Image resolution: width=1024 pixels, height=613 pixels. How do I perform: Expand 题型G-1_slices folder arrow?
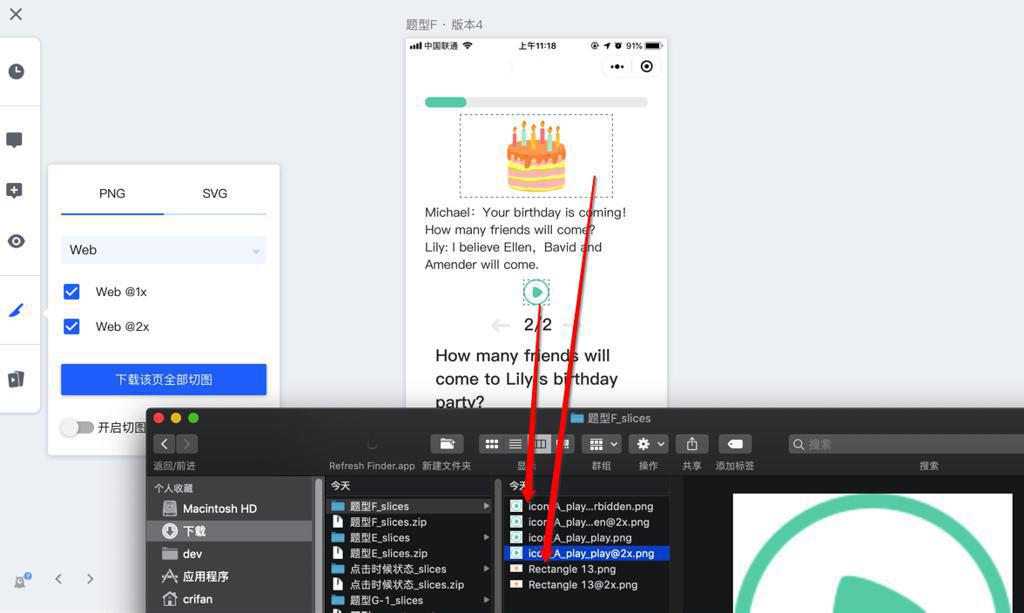point(487,600)
